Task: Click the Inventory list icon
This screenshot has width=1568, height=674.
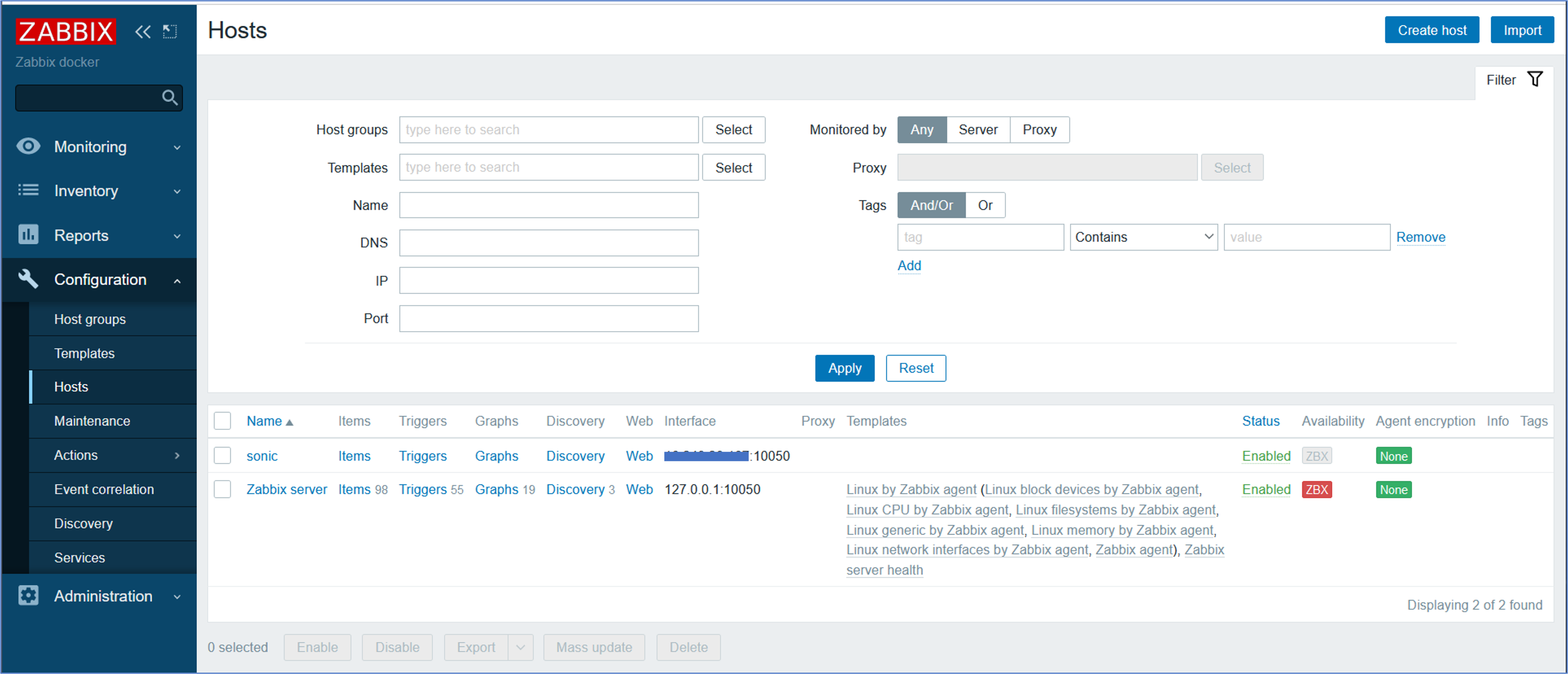Action: 28,190
